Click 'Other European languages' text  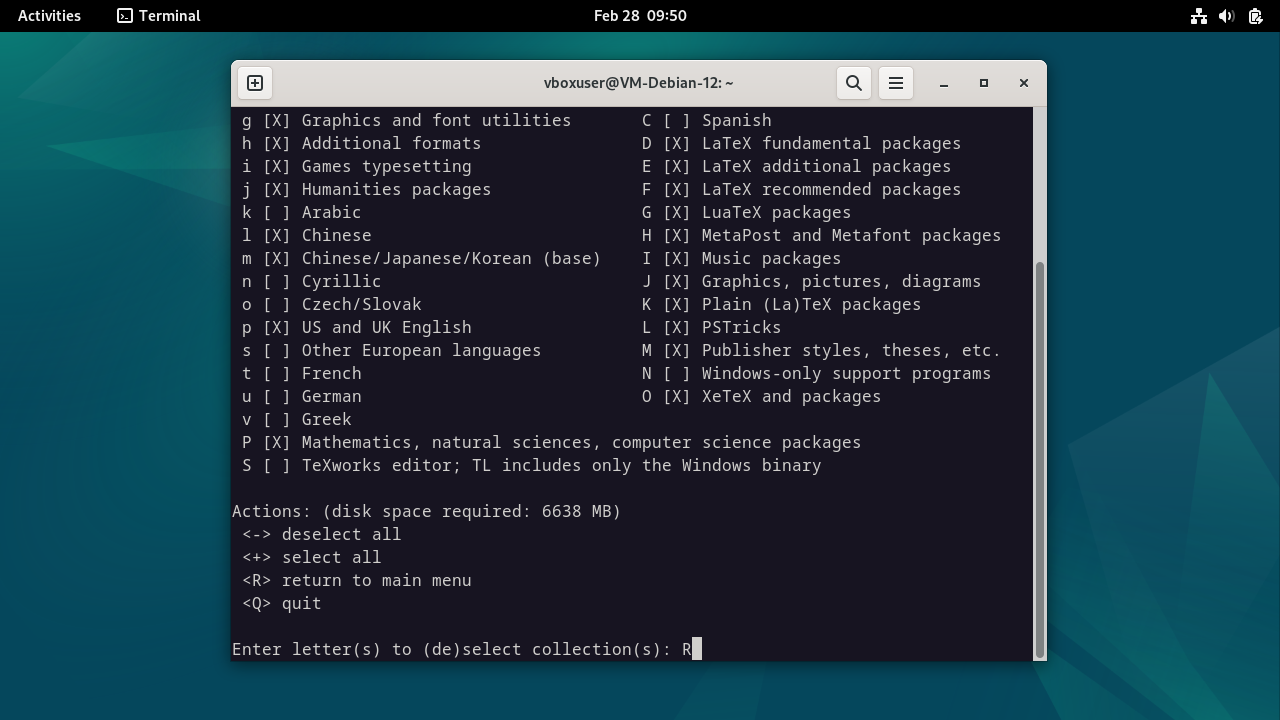tap(421, 350)
